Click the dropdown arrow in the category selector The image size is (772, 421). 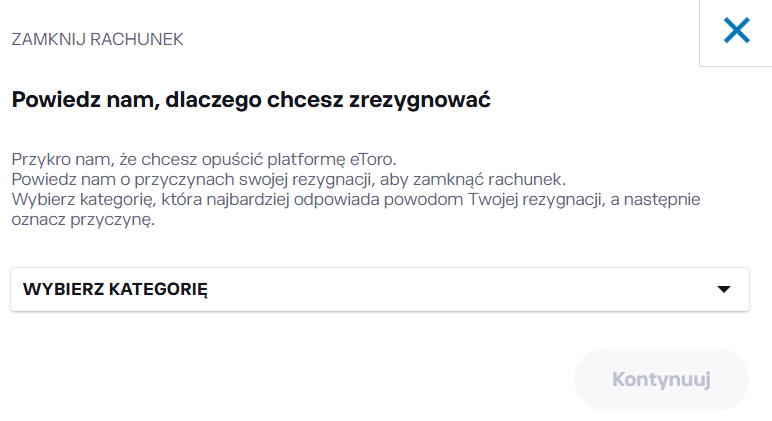pyautogui.click(x=725, y=290)
